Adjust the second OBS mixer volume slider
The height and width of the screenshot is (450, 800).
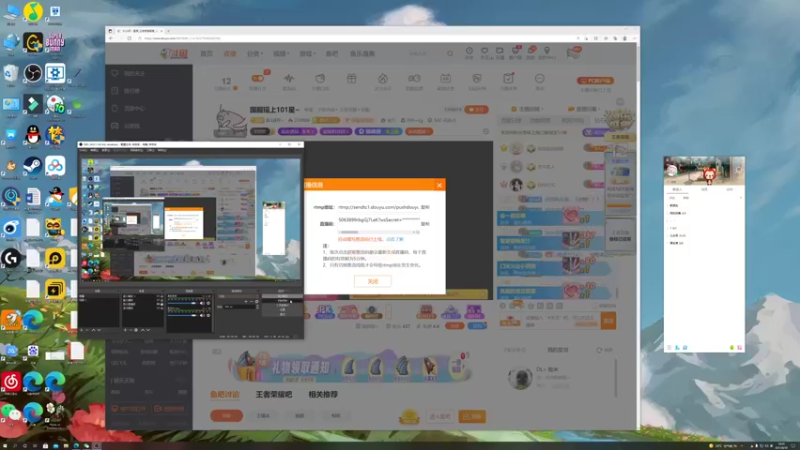coord(182,315)
